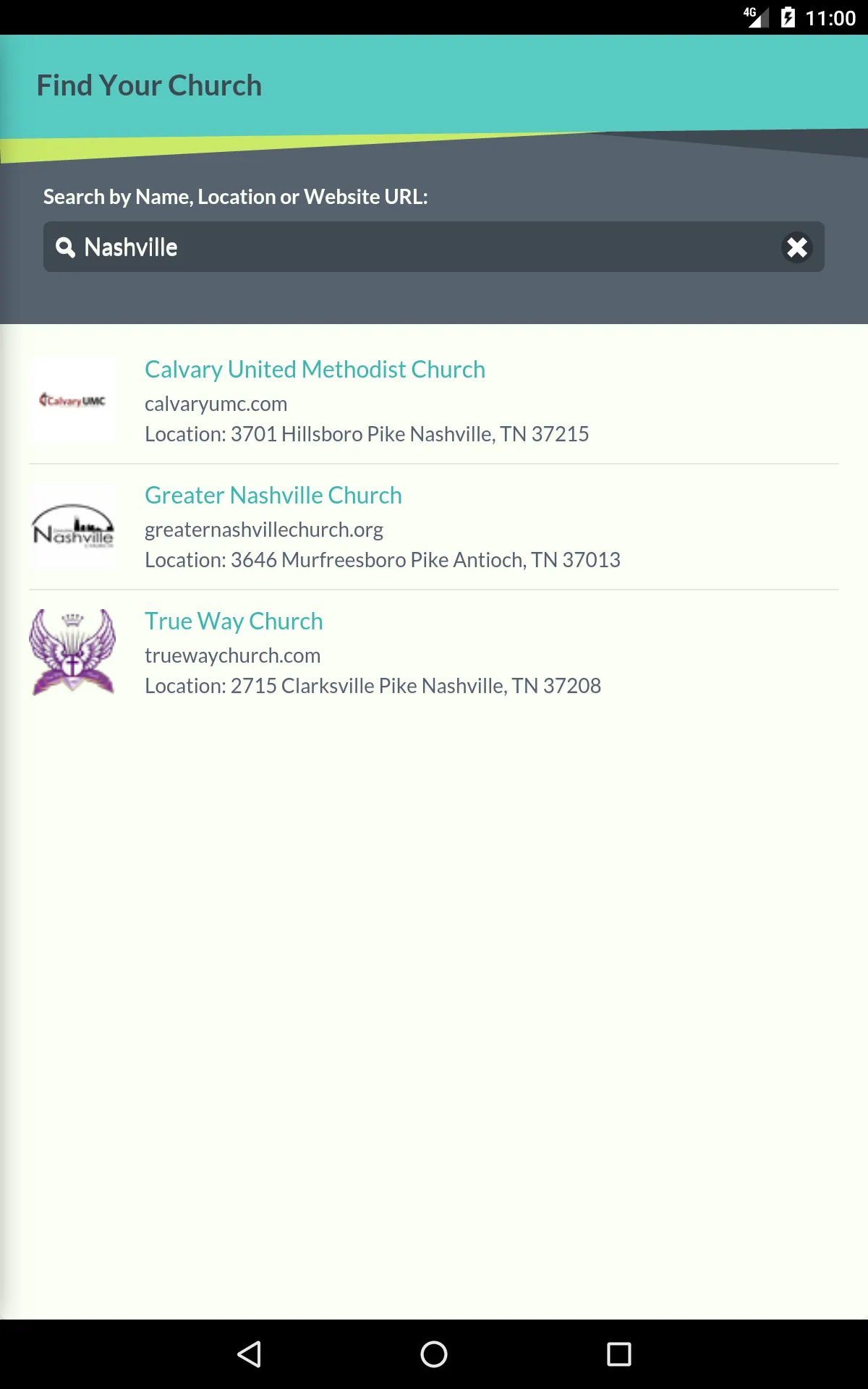Select truewaychurch.com website text

[232, 655]
